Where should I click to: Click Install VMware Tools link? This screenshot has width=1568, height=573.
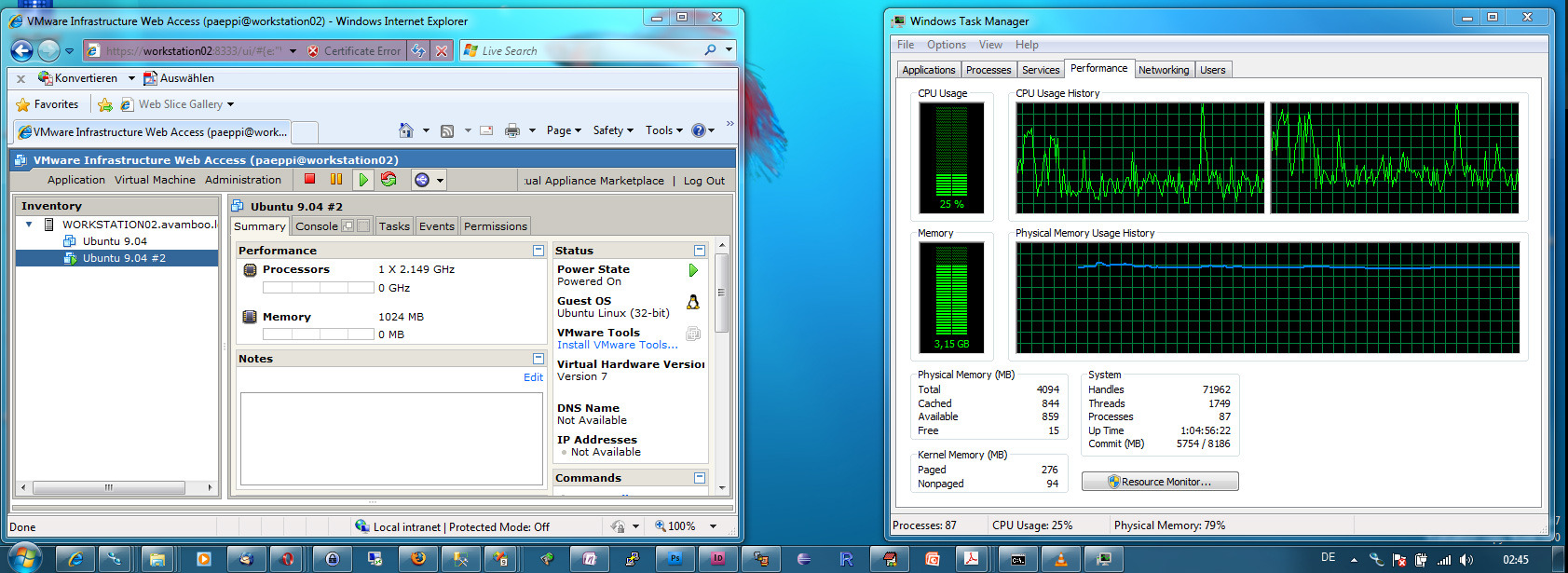(618, 345)
